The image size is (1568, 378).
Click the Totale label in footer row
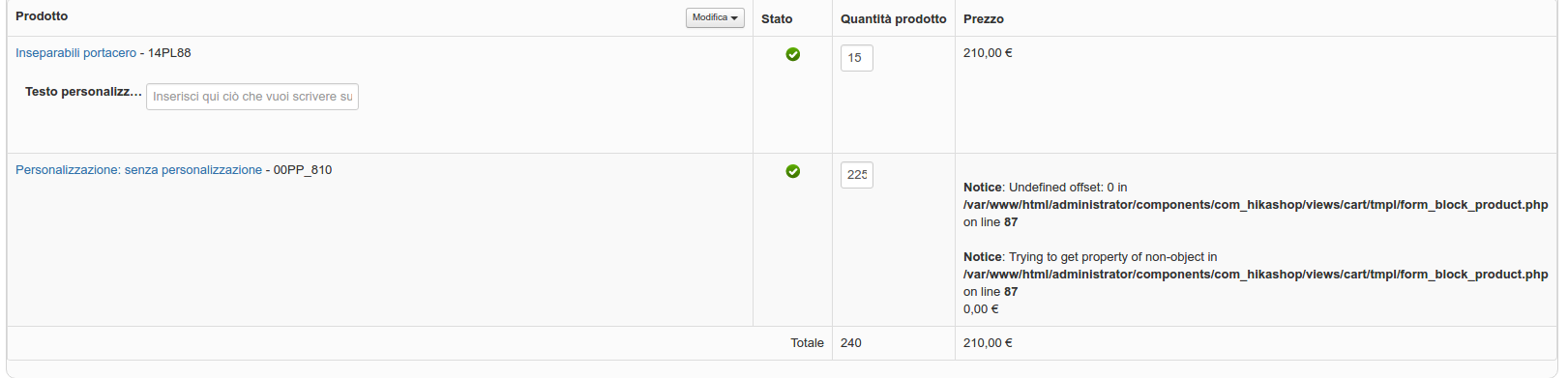pyautogui.click(x=808, y=343)
